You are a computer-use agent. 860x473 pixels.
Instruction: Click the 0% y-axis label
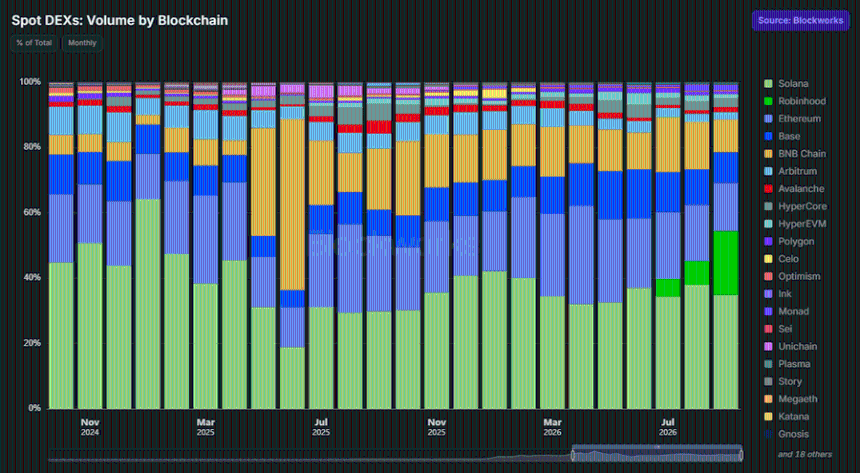click(x=35, y=408)
